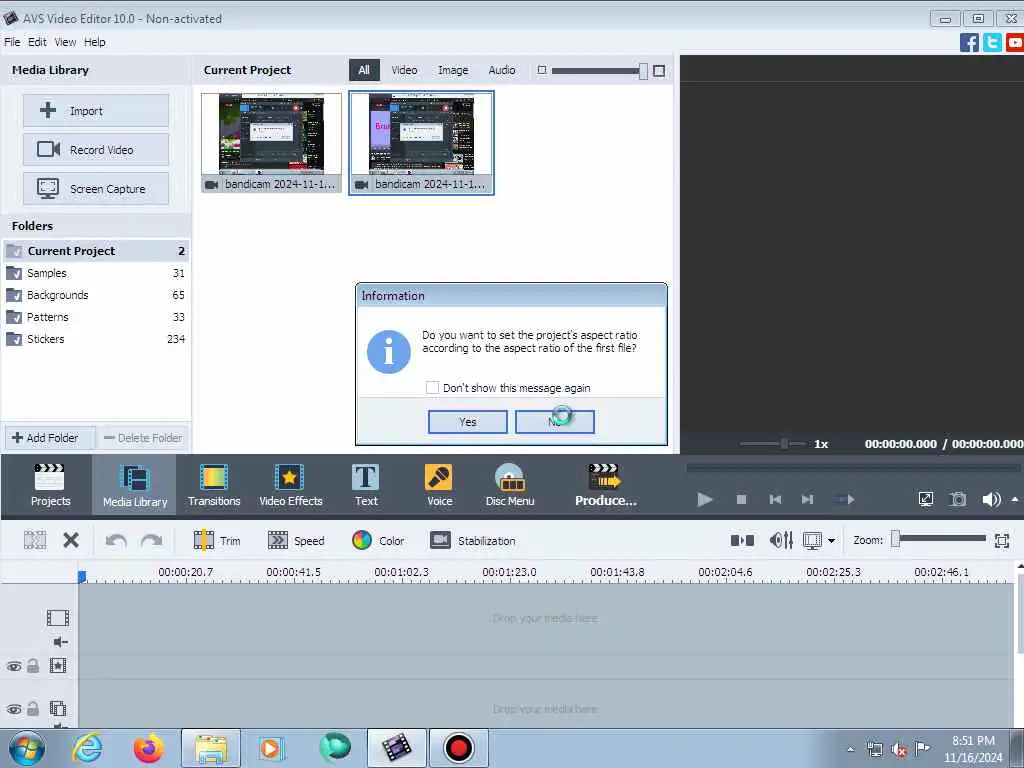Toggle the Patterns folder checkbox icon
This screenshot has width=1024, height=768.
click(14, 317)
